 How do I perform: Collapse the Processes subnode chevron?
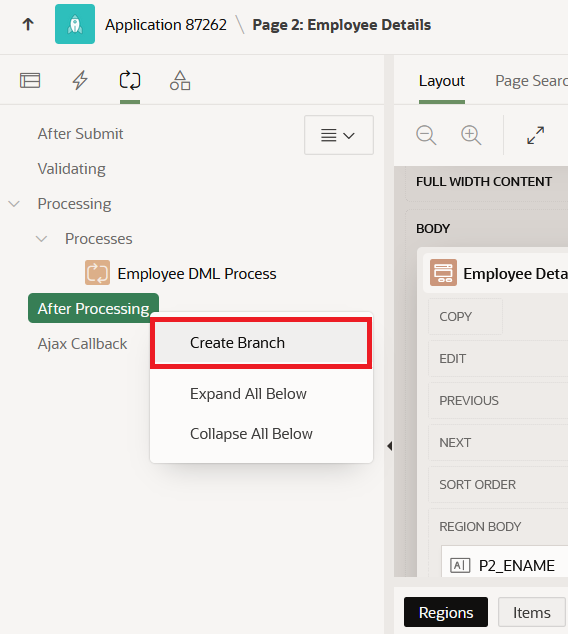pyautogui.click(x=41, y=239)
